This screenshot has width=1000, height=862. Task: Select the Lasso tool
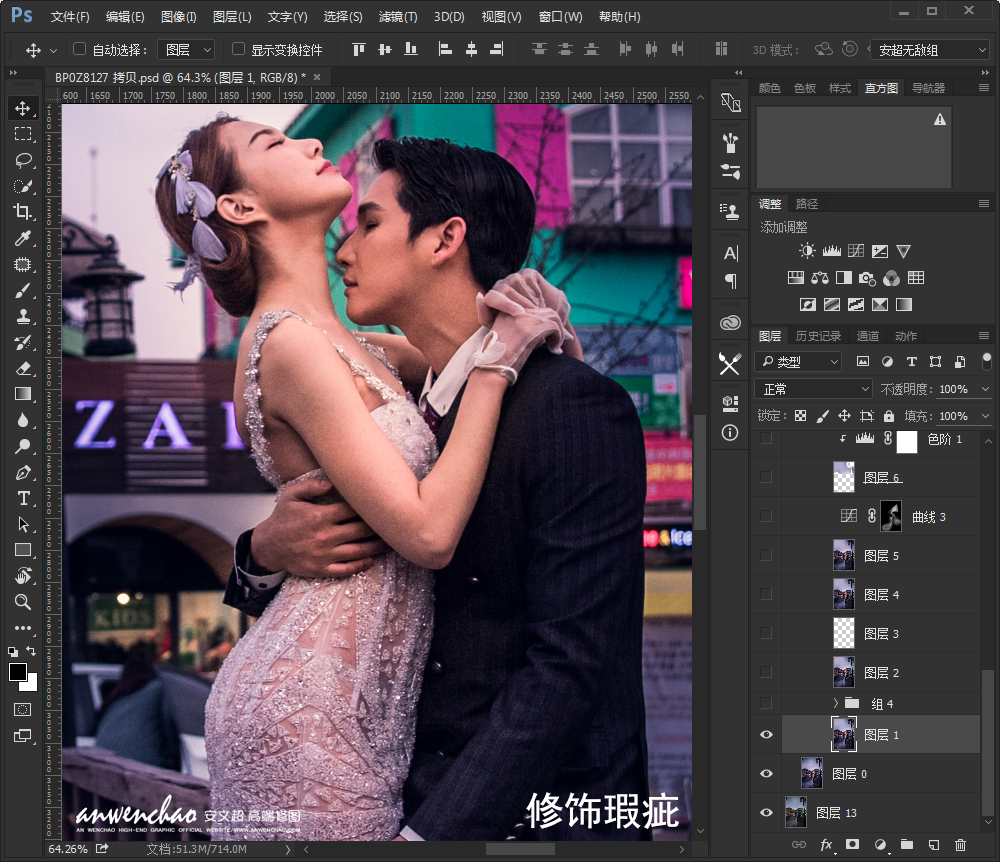tap(23, 160)
